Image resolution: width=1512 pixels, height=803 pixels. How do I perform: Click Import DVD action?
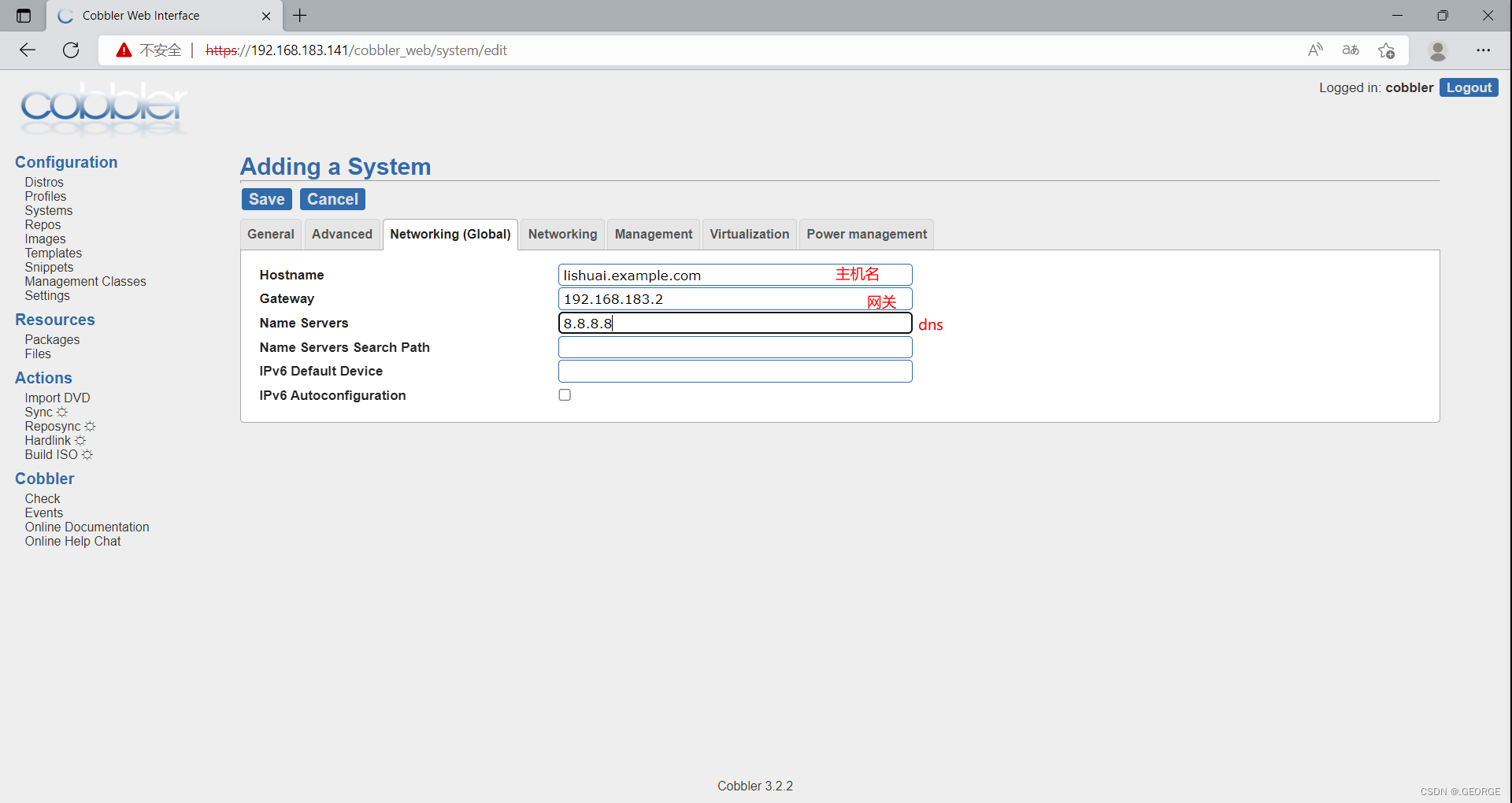click(x=57, y=398)
